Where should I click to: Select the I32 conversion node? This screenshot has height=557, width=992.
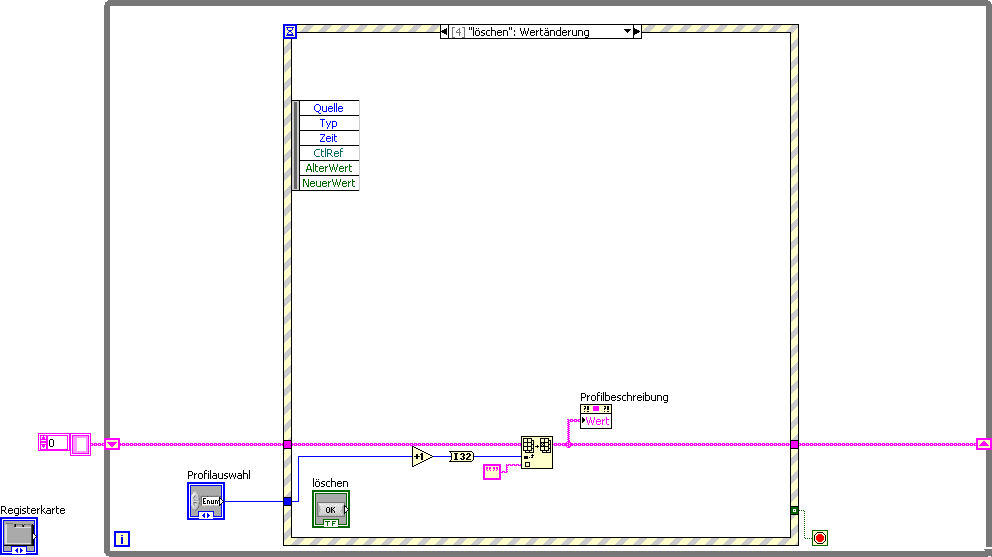pos(462,456)
